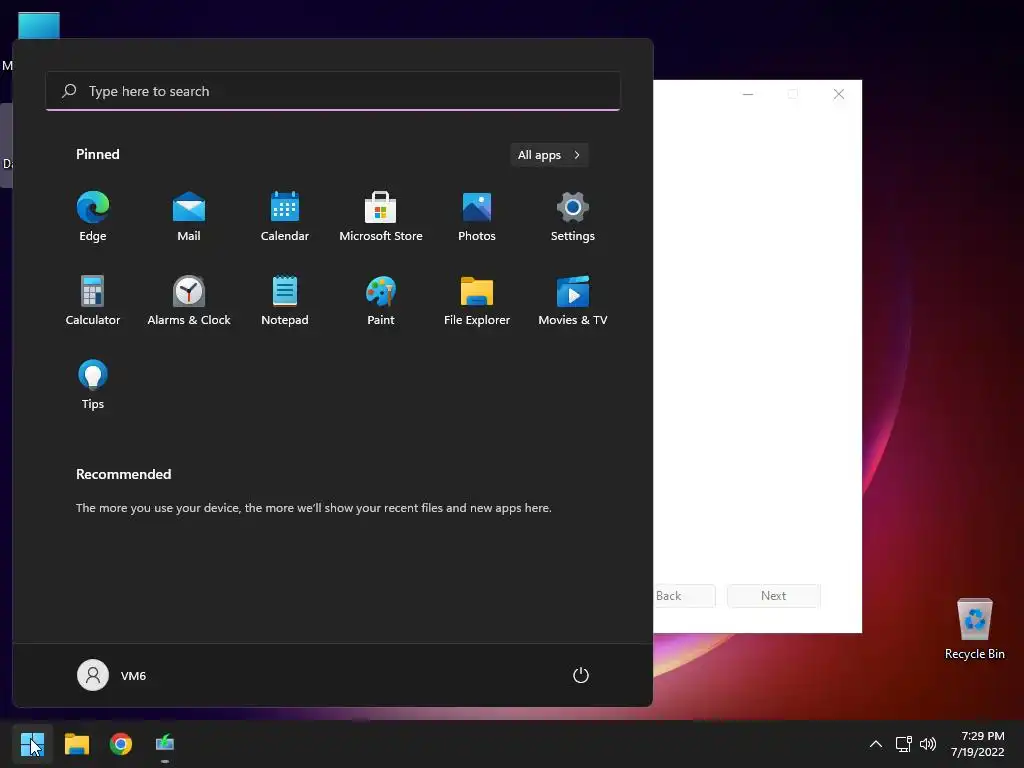
Task: Open the Tips app
Action: [x=93, y=385]
